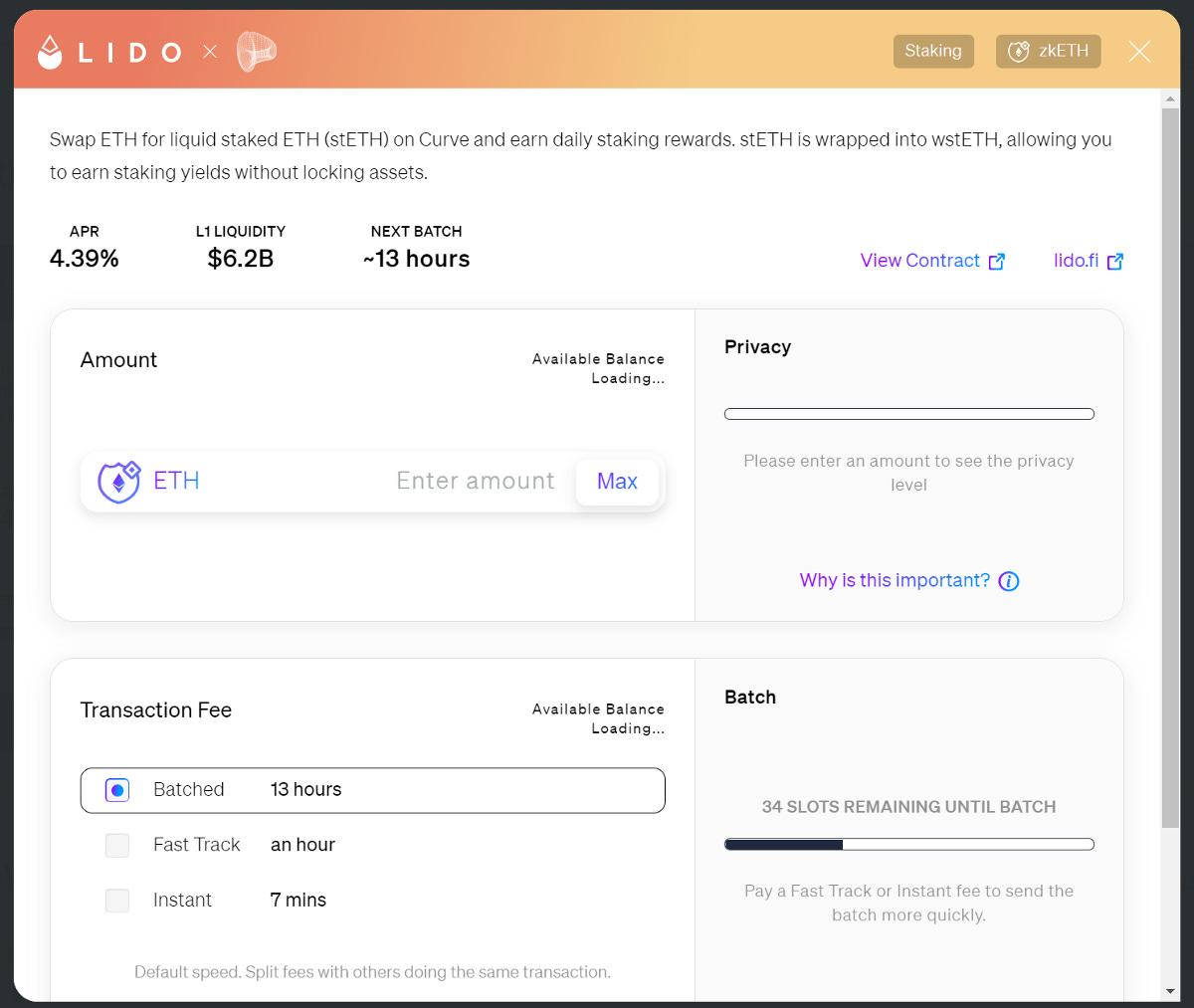Click the Enter amount input field
This screenshot has height=1008, width=1194.
[x=476, y=481]
